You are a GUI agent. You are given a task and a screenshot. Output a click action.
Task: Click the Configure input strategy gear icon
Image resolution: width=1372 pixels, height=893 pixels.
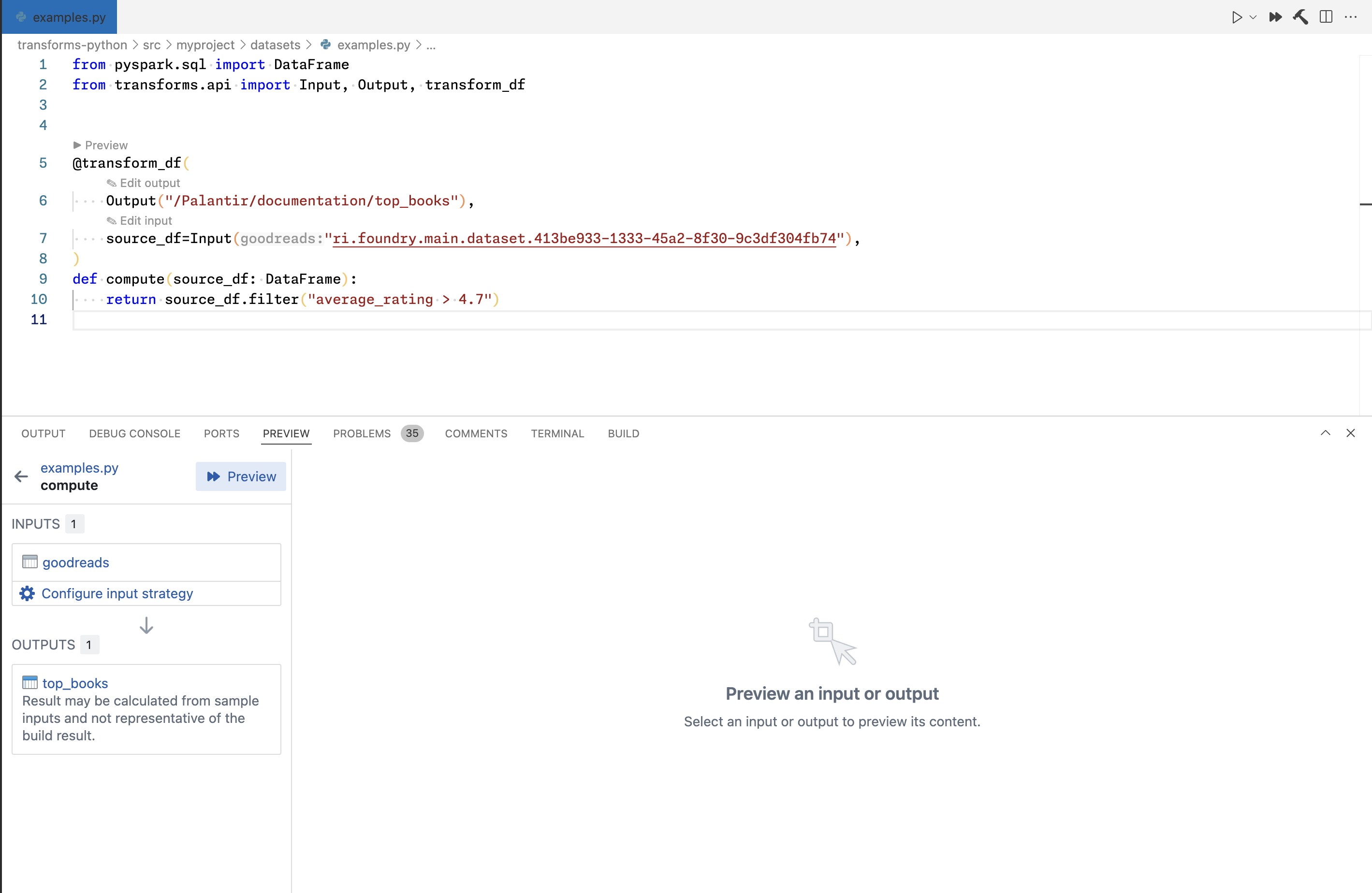(x=27, y=593)
